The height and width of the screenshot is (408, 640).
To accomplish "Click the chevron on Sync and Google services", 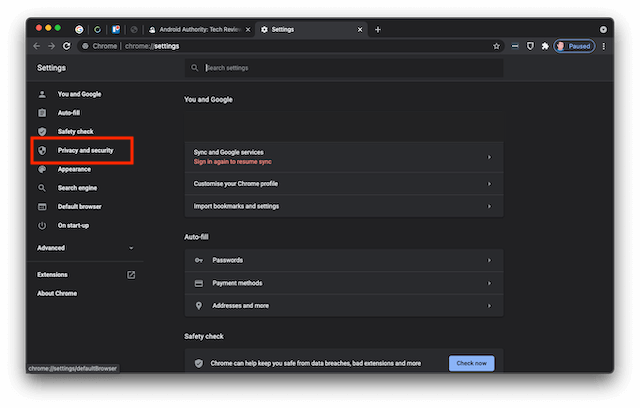I will point(489,157).
